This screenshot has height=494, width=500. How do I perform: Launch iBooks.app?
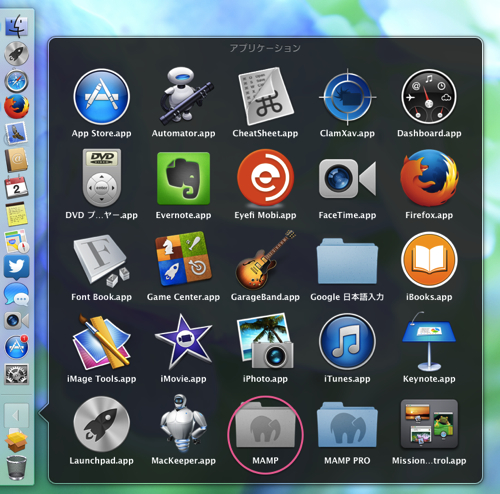coord(429,260)
